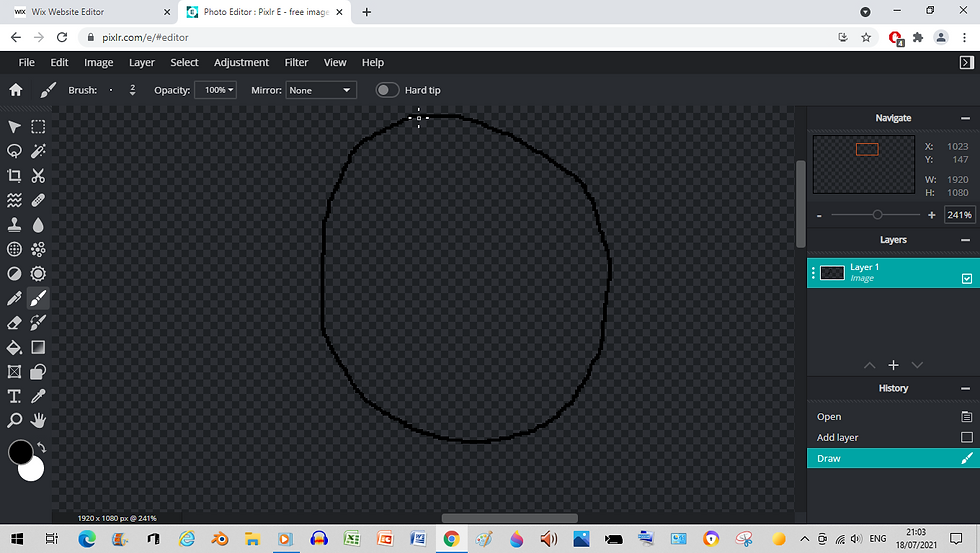Select the Shape tool
980x553 pixels.
tap(38, 372)
